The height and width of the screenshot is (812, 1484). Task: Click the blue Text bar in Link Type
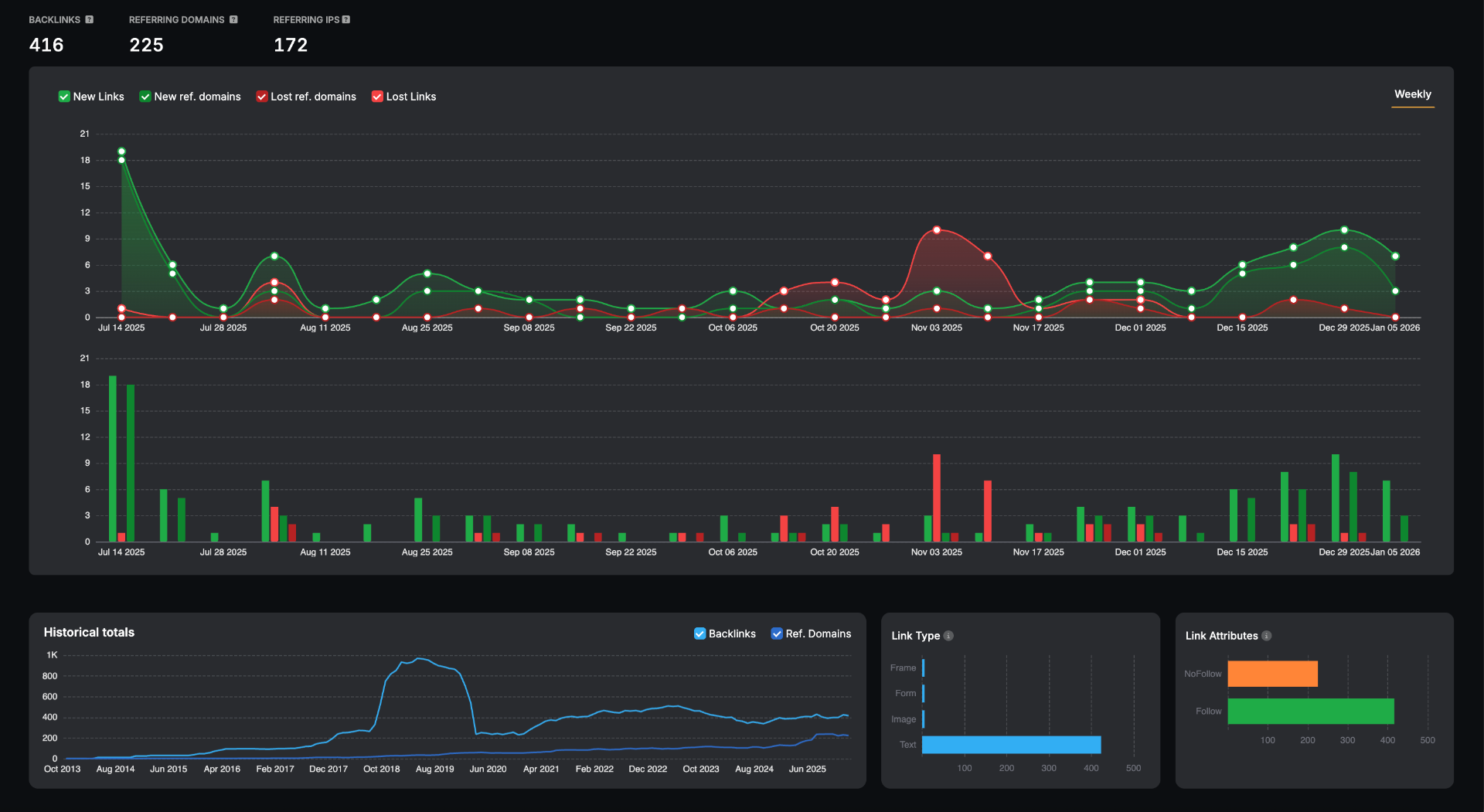point(1011,745)
